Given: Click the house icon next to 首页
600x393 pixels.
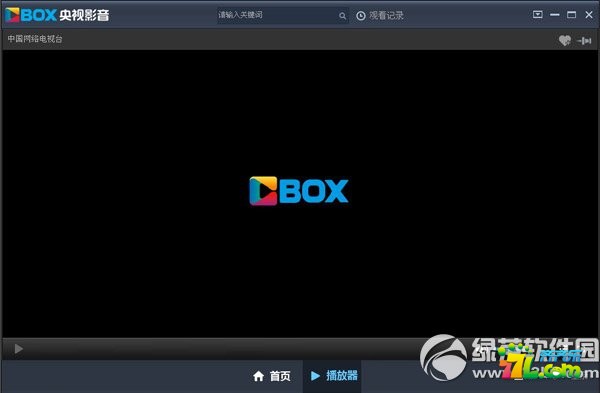Looking at the screenshot, I should (259, 376).
